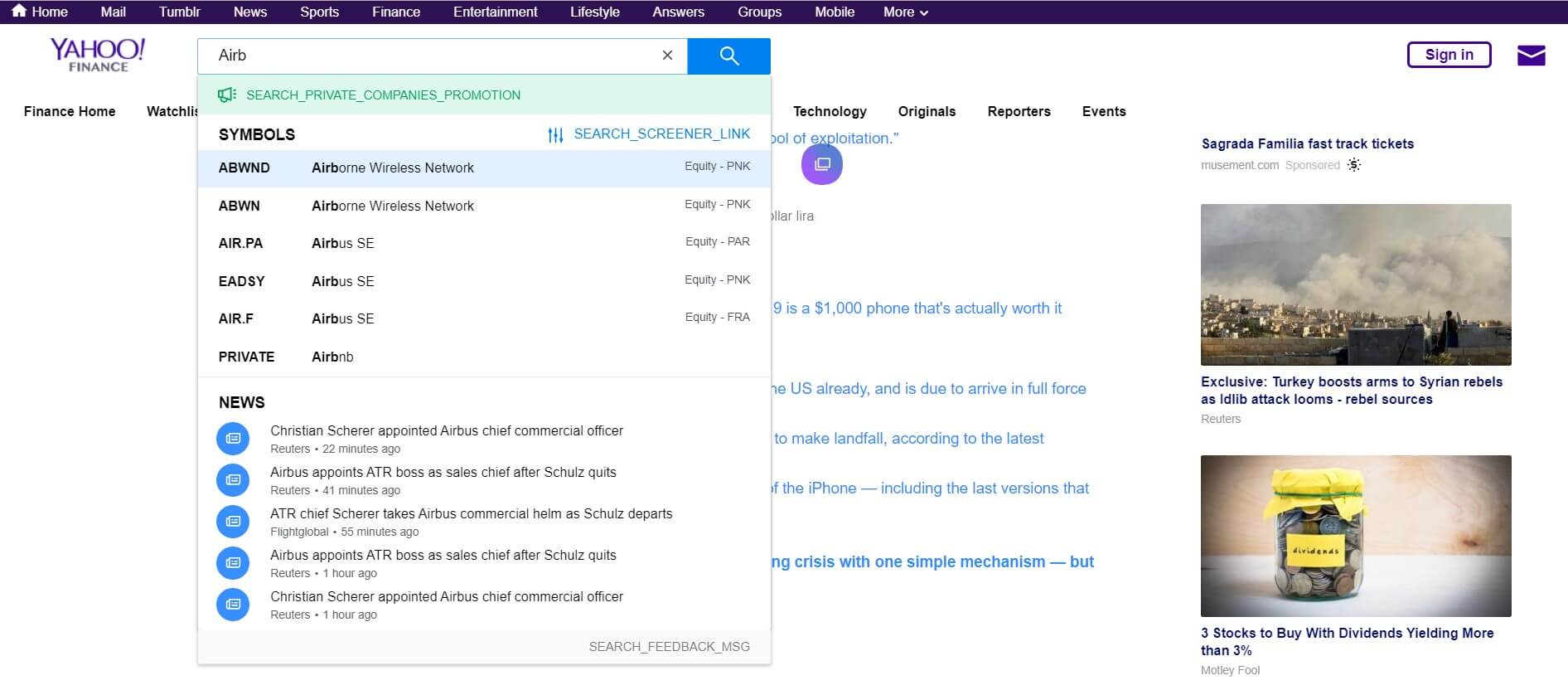The height and width of the screenshot is (690, 1568).
Task: Click the purple floating gallery icon
Action: tap(821, 164)
